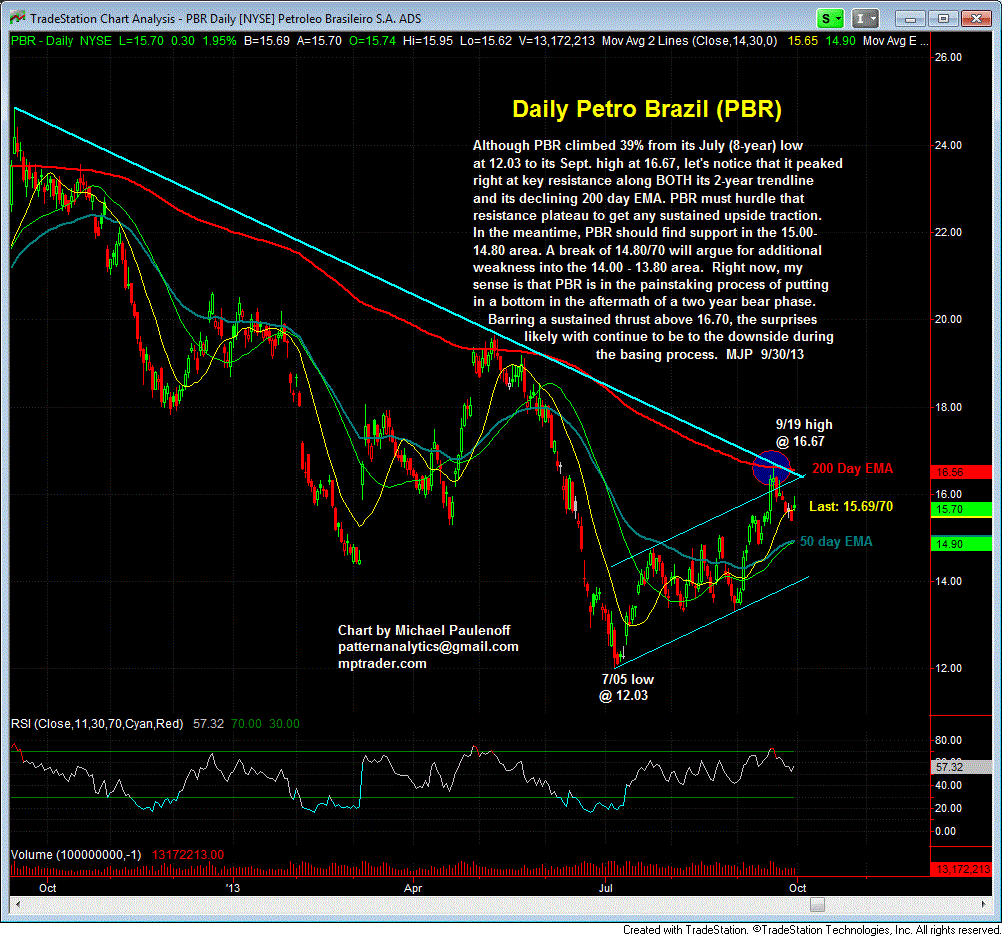The width and height of the screenshot is (1002, 936).
Task: Click the 26.00 price axis label
Action: click(x=948, y=58)
